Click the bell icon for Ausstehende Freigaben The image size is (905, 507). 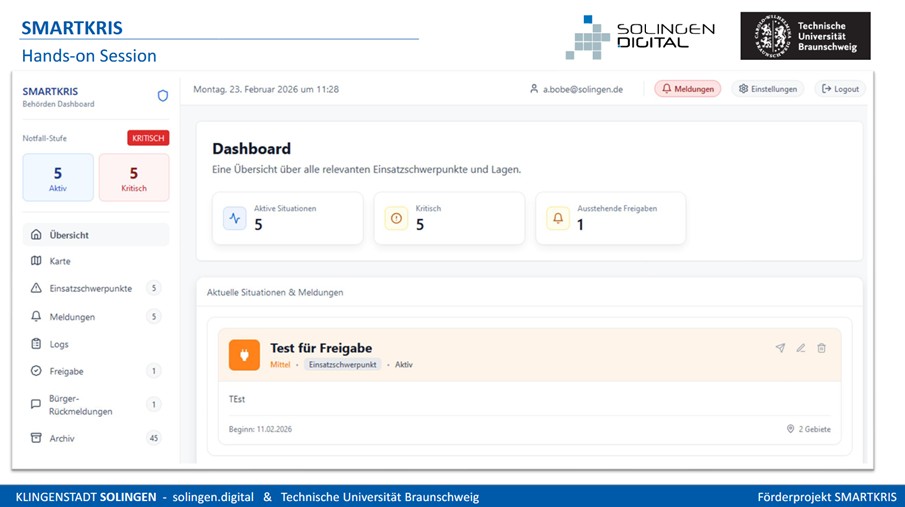[558, 218]
